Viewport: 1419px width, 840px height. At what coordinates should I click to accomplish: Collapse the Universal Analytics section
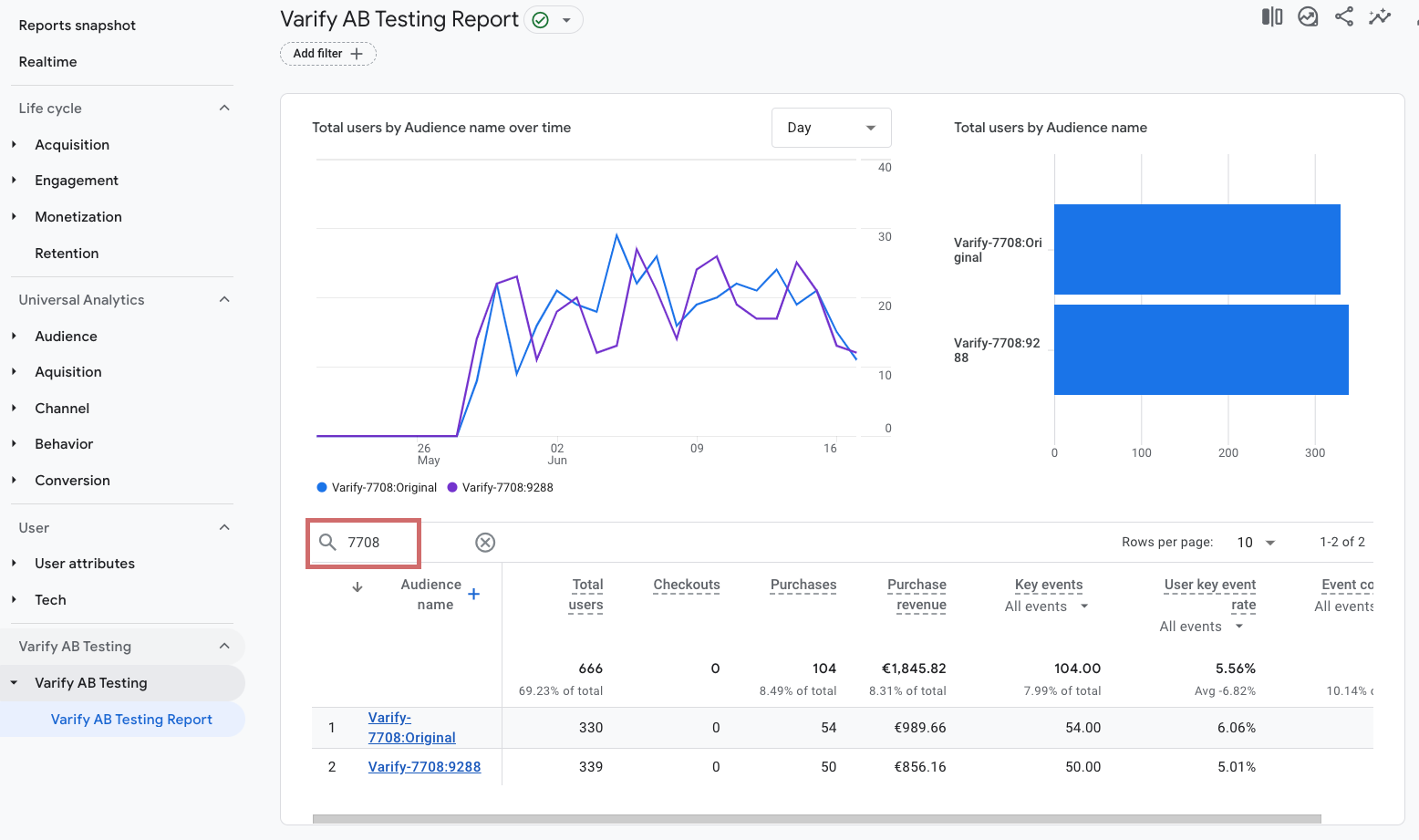(x=224, y=300)
